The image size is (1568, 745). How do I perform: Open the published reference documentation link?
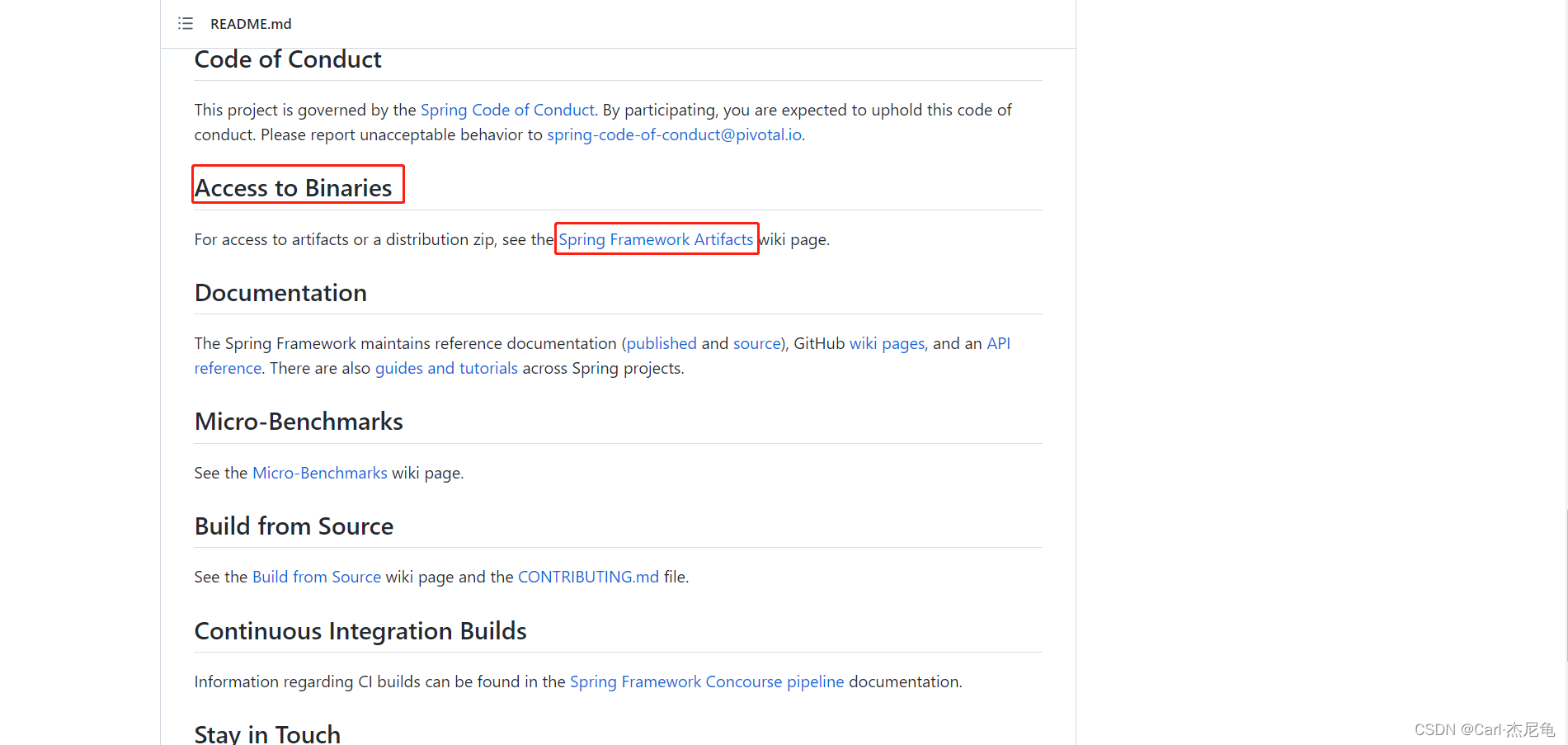tap(661, 343)
